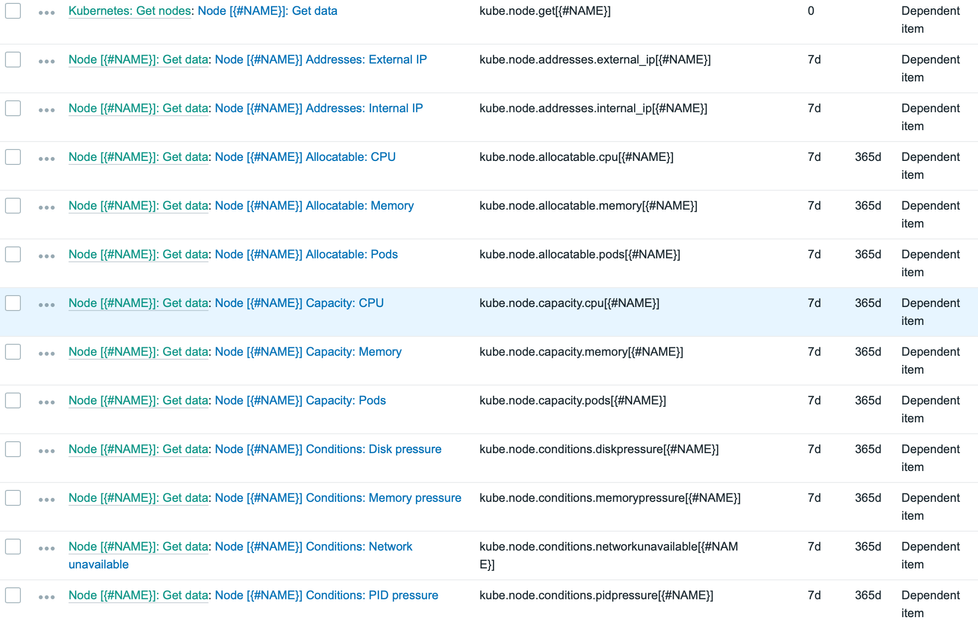
Task: Click the key kube.node.conditions.networkunavailable[{#NAME}]
Action: (608, 555)
